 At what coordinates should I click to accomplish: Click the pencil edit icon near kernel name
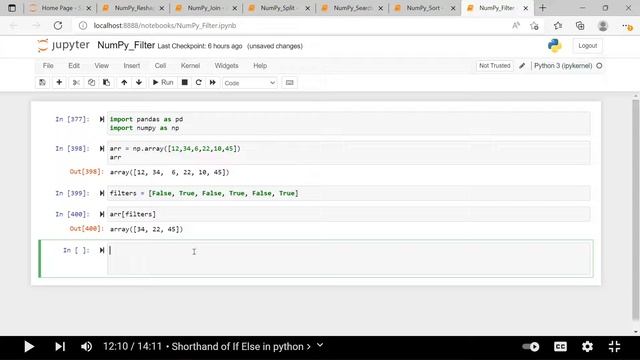click(522, 66)
